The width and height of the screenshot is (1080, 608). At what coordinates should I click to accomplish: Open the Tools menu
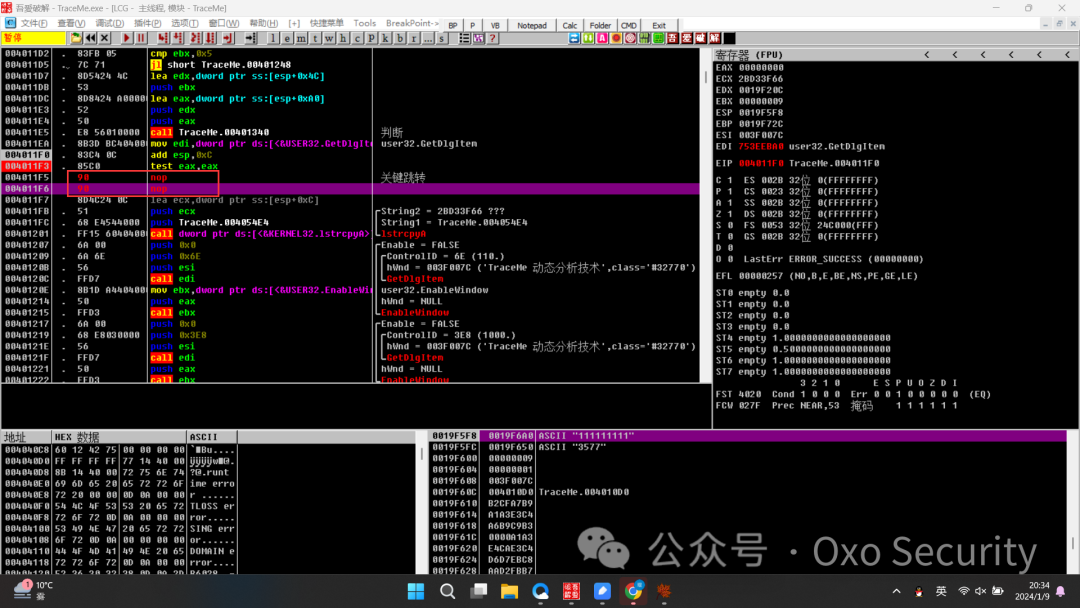click(x=364, y=23)
